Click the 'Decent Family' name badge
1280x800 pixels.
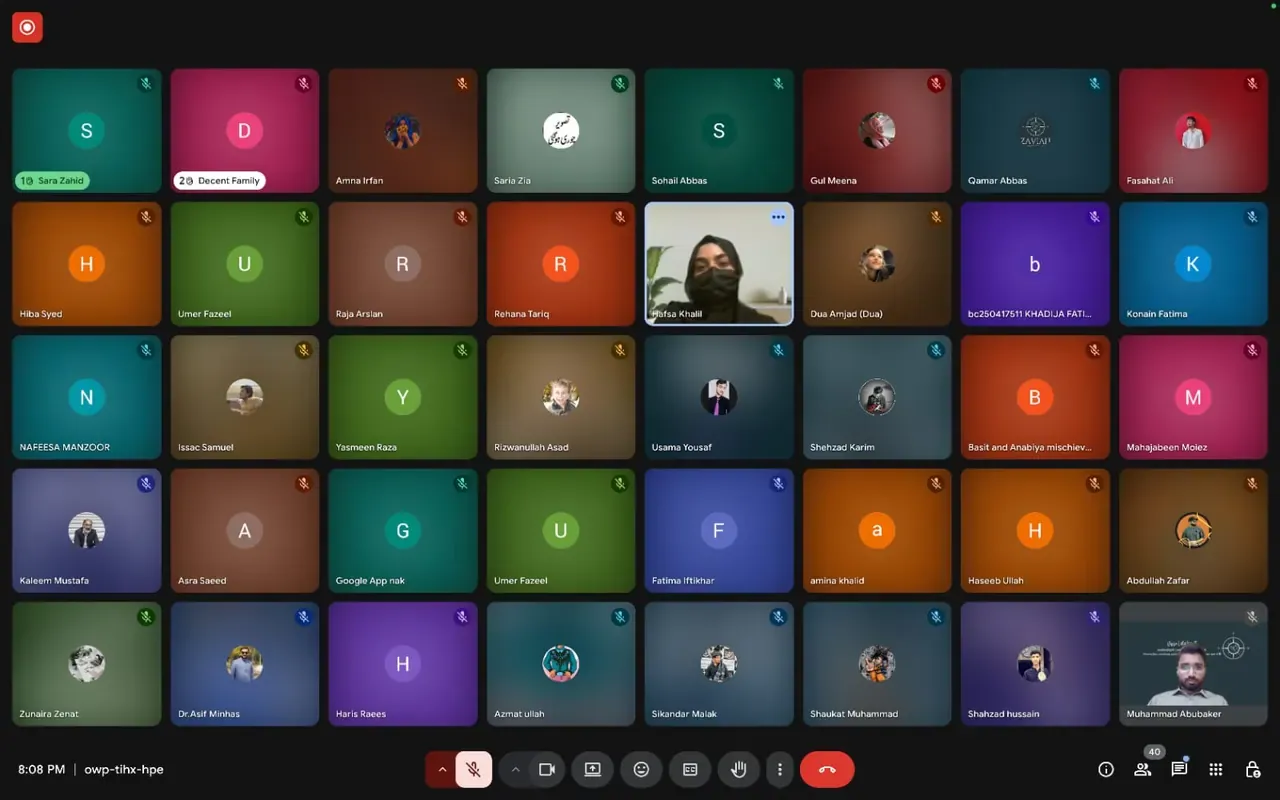pyautogui.click(x=220, y=181)
